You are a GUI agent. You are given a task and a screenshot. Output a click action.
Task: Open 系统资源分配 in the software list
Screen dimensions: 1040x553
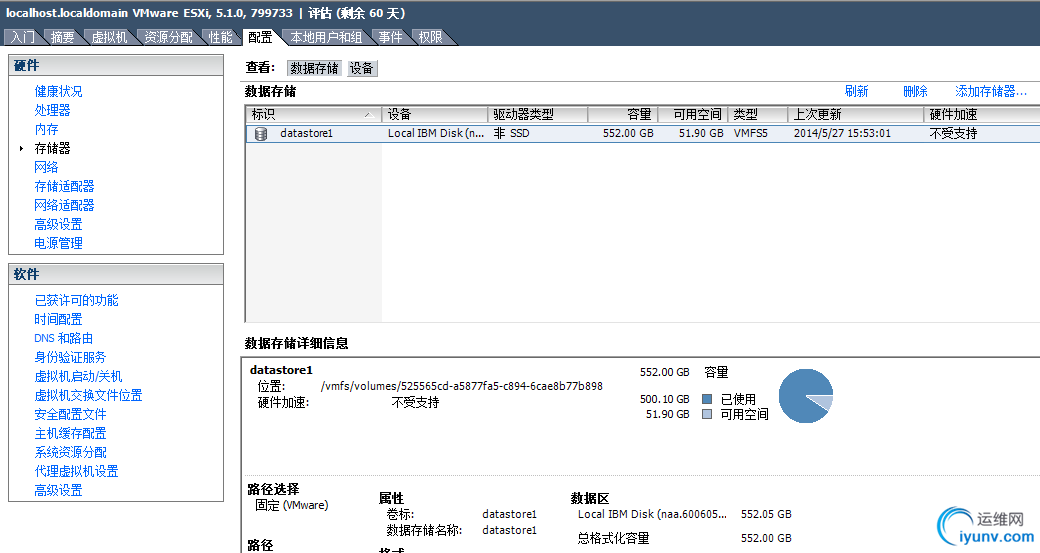pos(70,452)
